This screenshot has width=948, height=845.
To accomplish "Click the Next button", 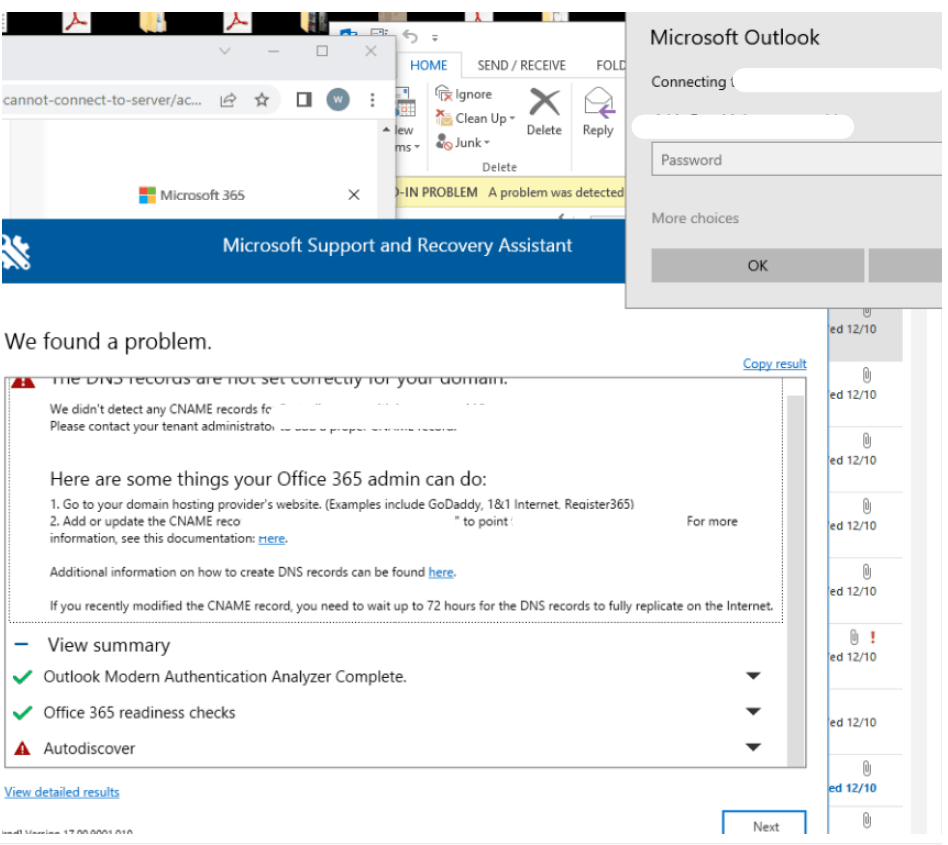I will point(765,823).
